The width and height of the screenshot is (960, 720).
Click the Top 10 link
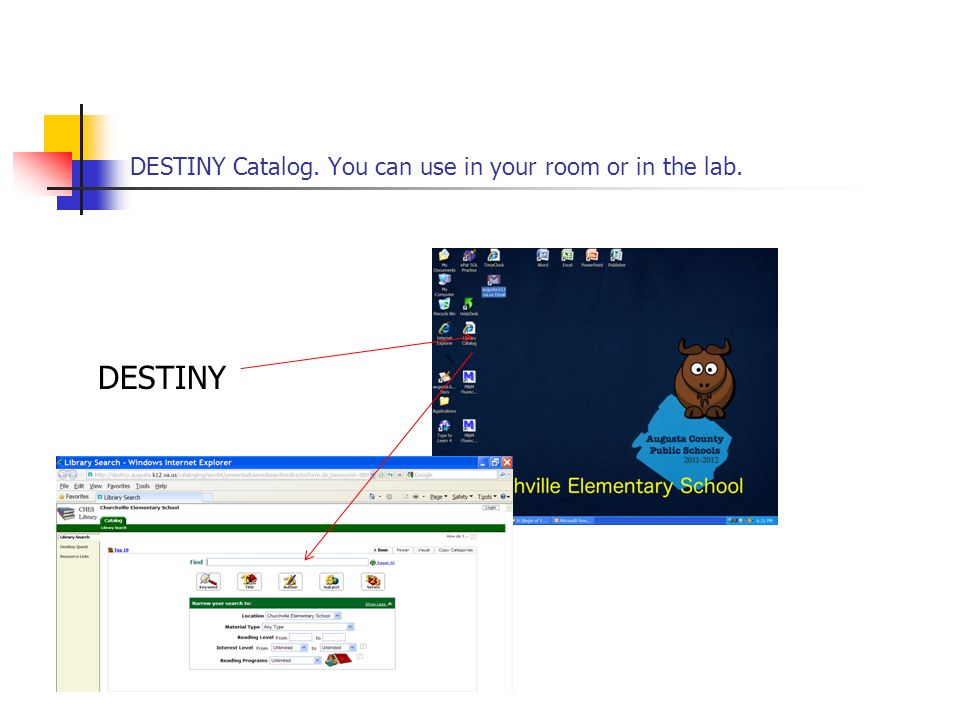coord(119,550)
